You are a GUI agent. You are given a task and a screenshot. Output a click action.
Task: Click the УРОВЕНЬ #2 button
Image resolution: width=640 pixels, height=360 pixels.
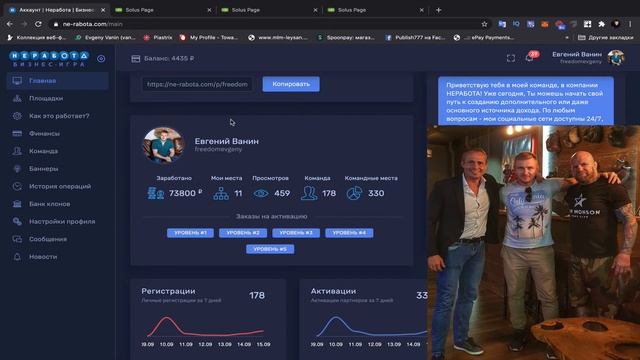point(243,233)
